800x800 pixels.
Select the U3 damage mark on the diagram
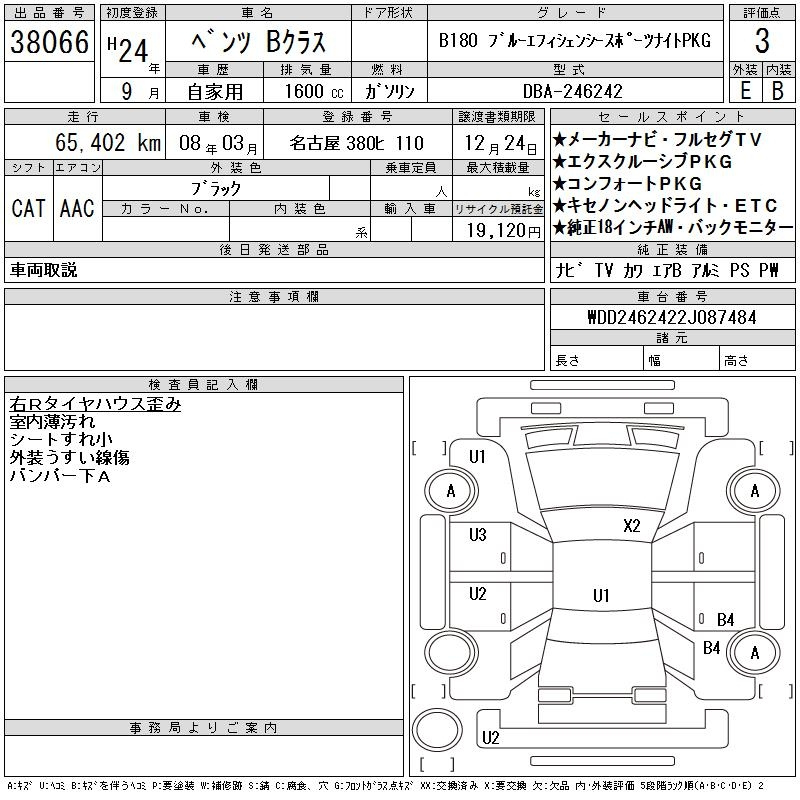point(478,535)
